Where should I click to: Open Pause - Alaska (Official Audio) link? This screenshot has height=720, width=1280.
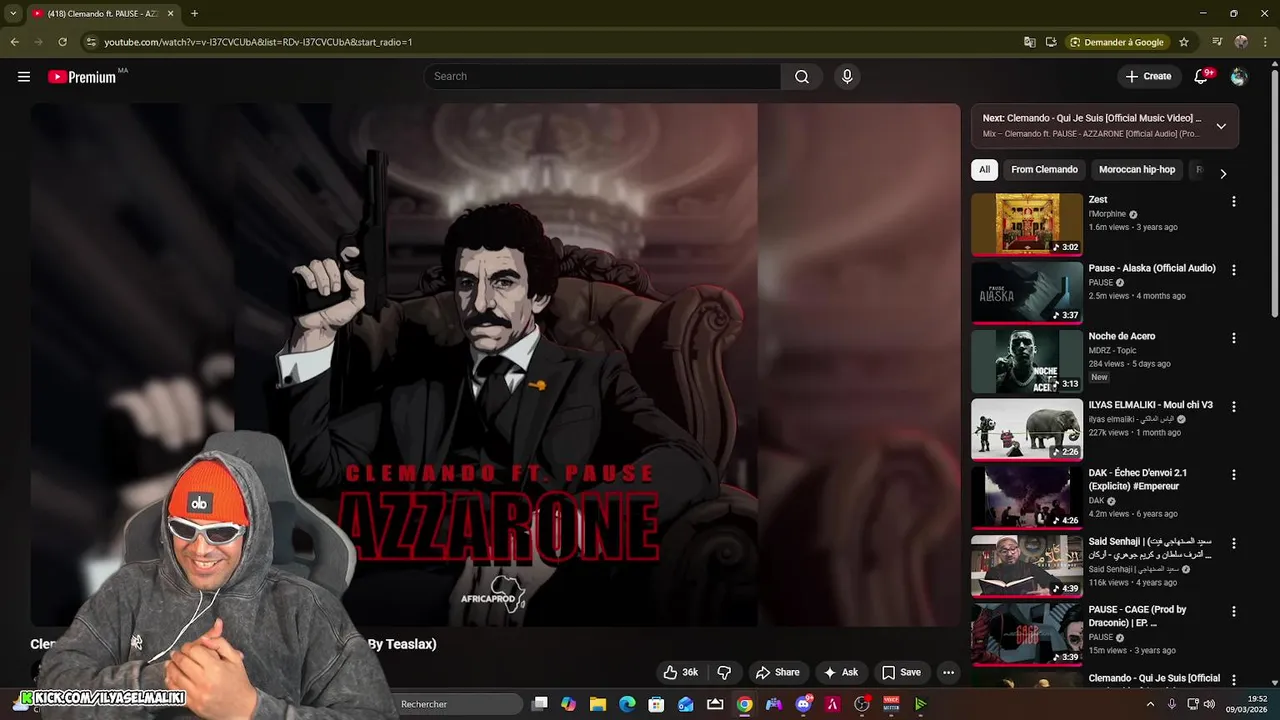click(x=1152, y=268)
